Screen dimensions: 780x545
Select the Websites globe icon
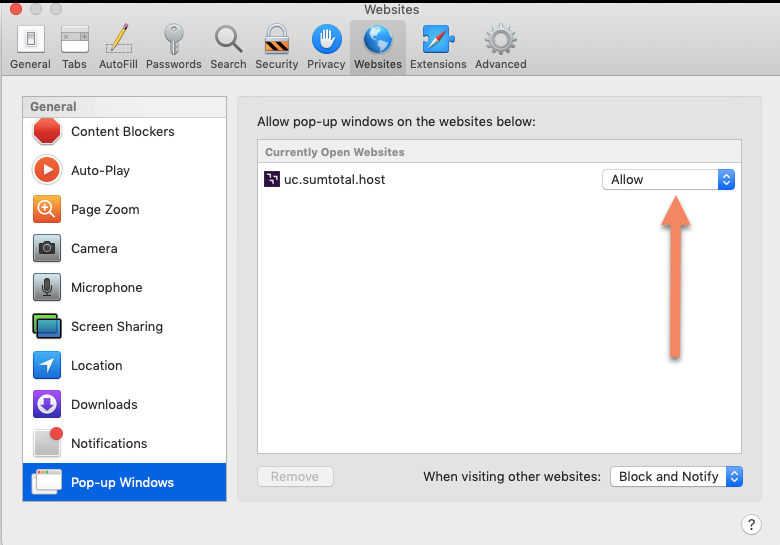[378, 39]
